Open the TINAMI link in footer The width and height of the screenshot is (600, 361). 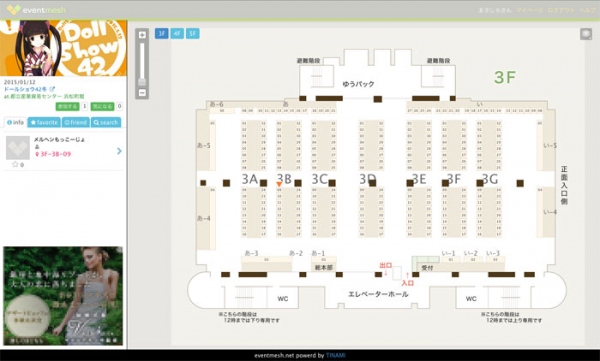pyautogui.click(x=335, y=355)
